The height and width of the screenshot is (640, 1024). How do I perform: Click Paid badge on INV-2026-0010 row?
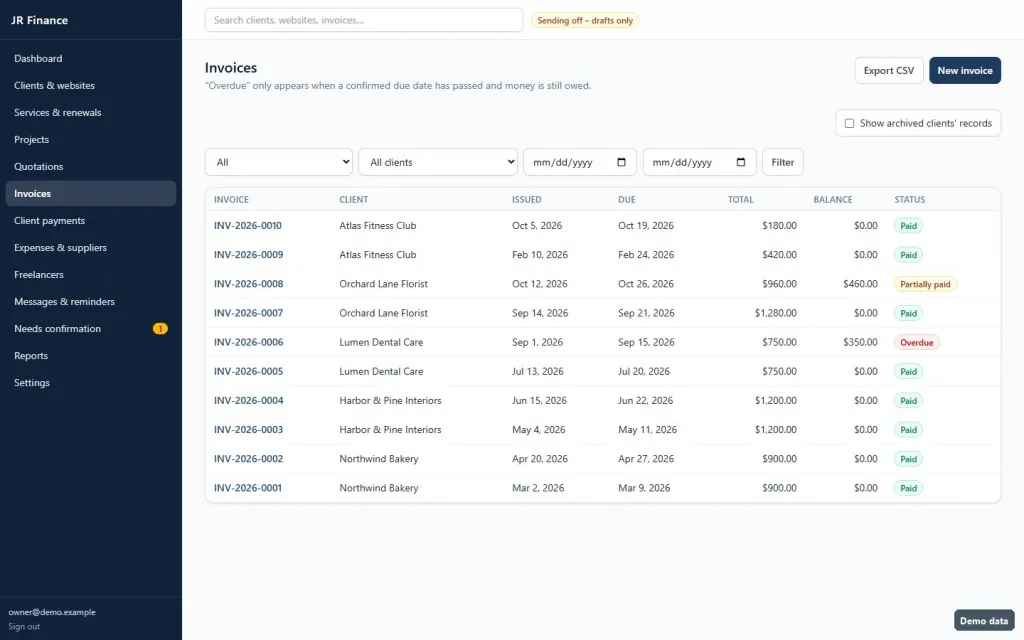click(x=908, y=226)
